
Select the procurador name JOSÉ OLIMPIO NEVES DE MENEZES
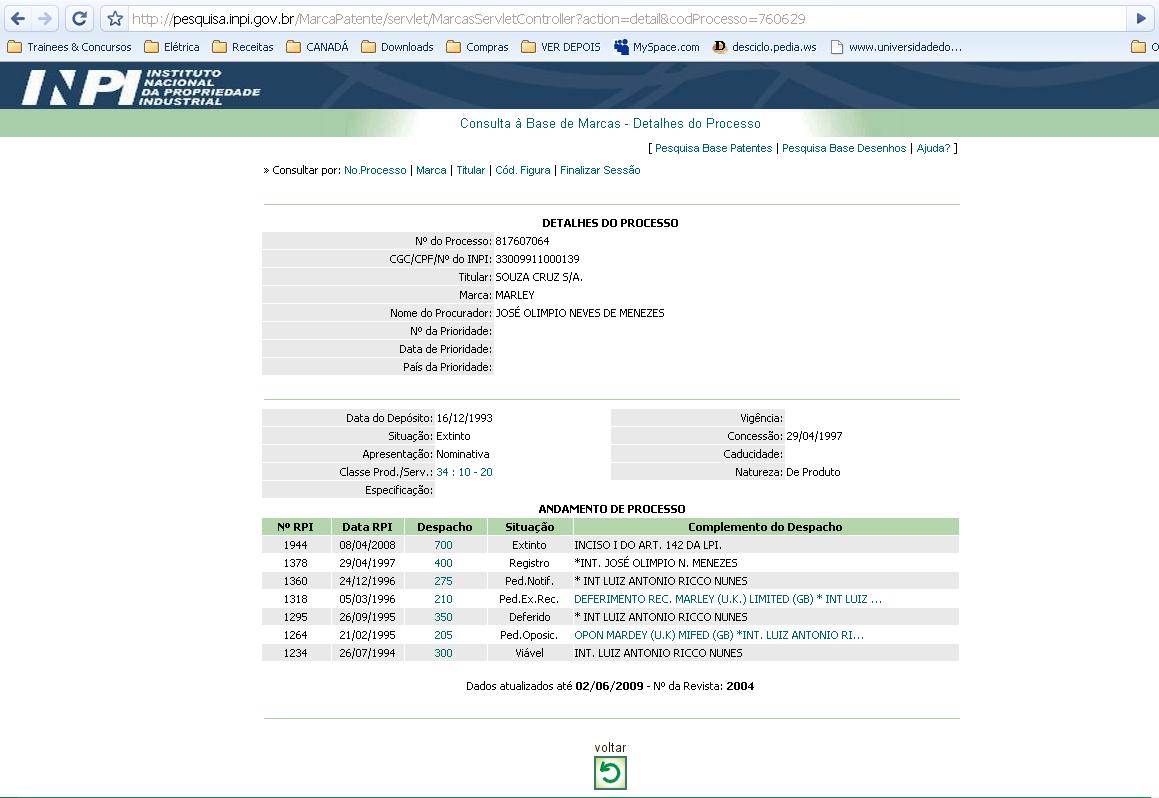[580, 313]
